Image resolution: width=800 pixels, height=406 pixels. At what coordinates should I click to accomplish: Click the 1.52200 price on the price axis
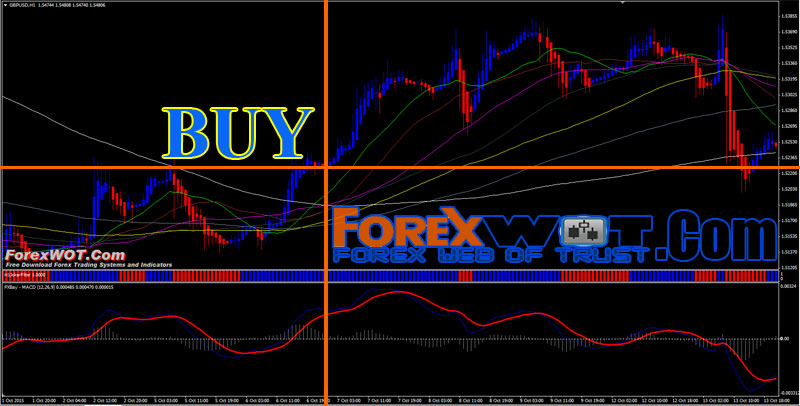789,174
